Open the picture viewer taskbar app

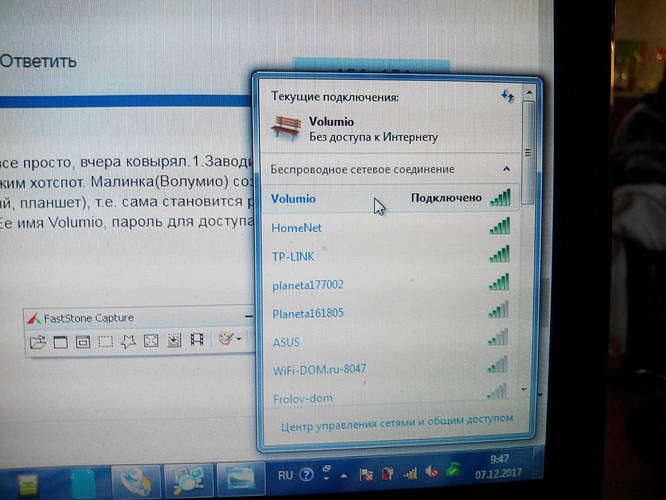pos(240,478)
